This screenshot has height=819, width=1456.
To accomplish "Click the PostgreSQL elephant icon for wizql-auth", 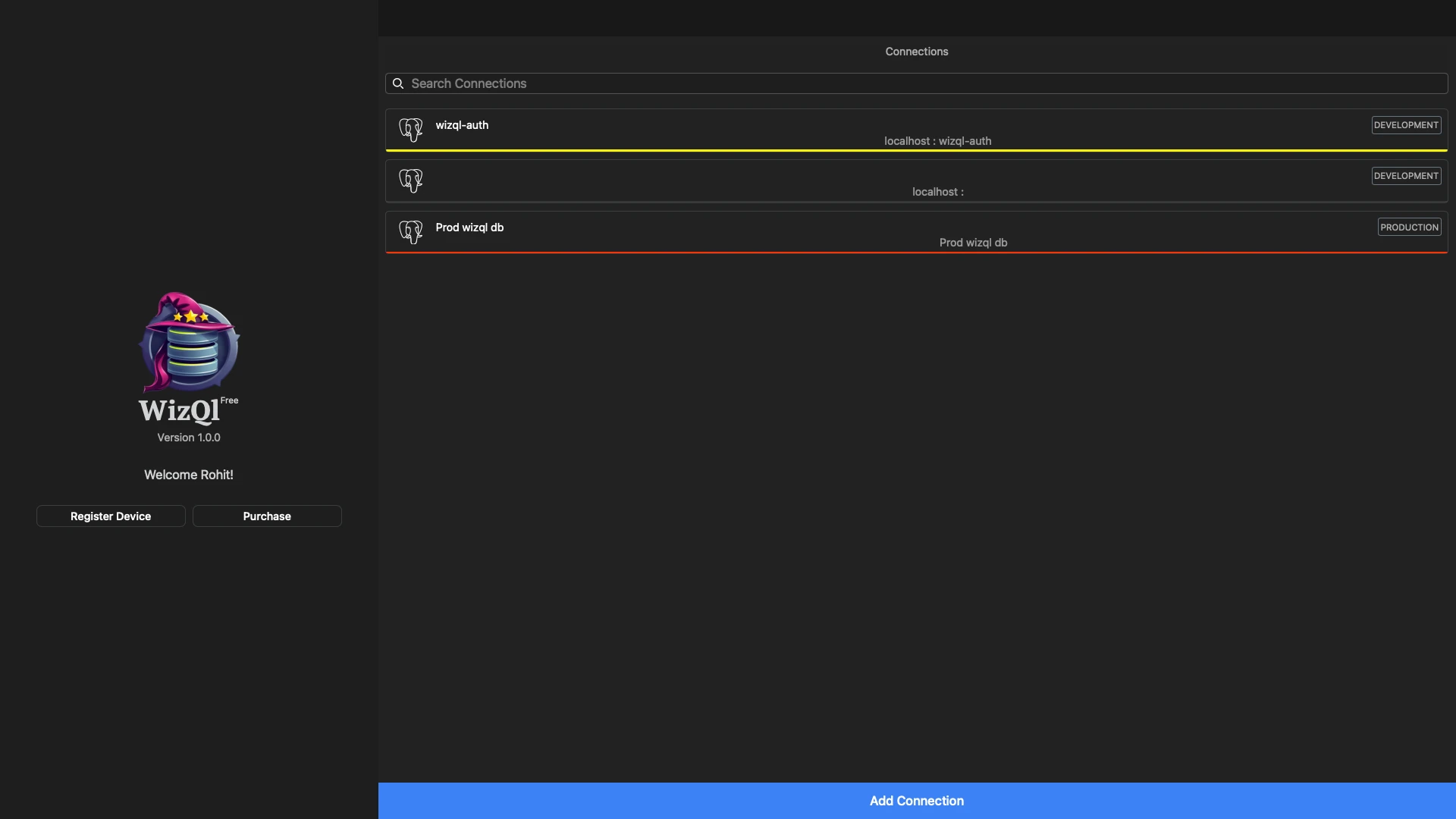I will 410,130.
